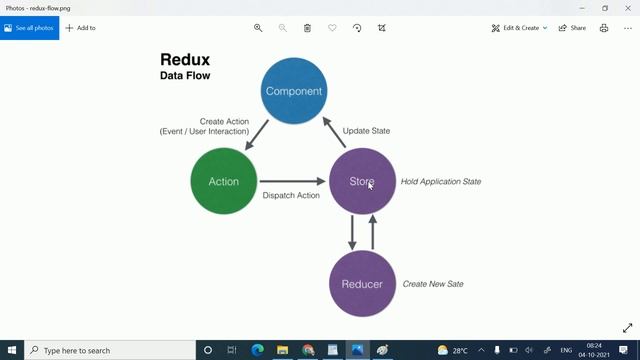The image size is (640, 360).
Task: Open Edit & Create dropdown
Action: click(x=519, y=28)
